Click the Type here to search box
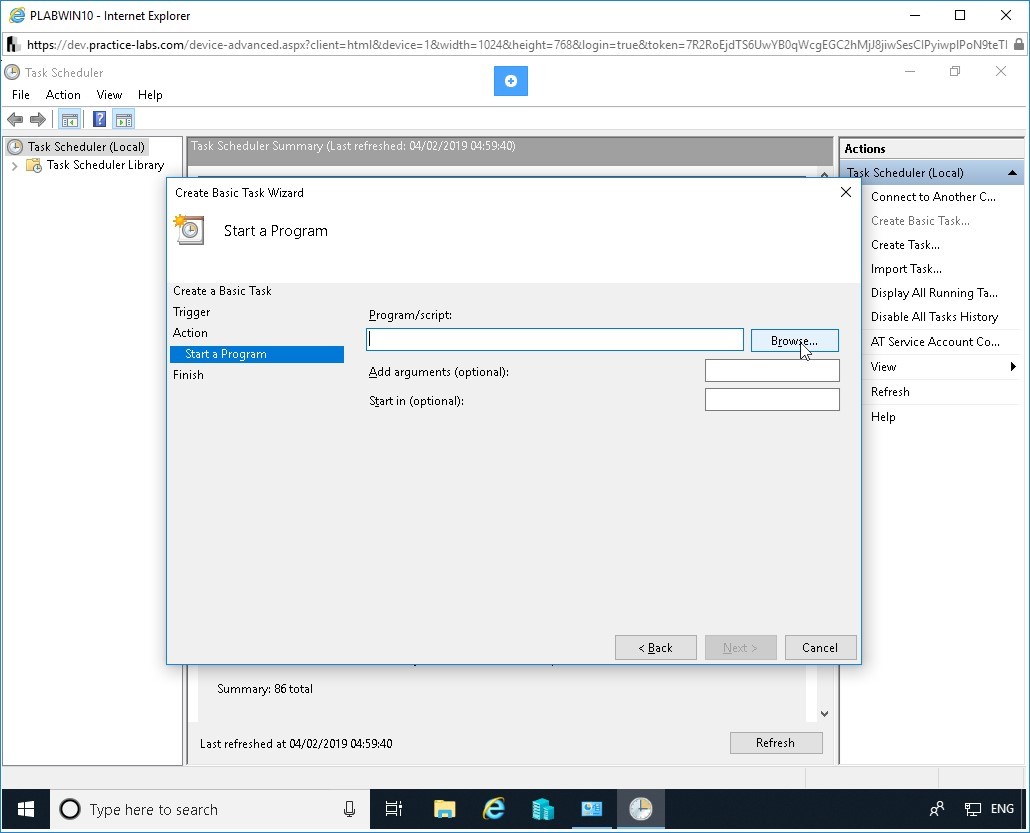The image size is (1030, 833). coord(210,809)
